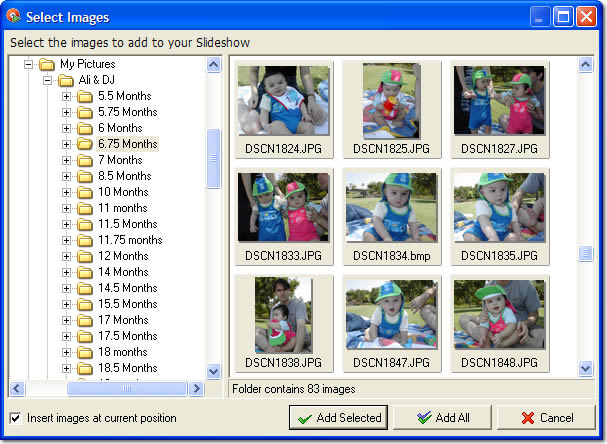
Task: Select thumbnail DSCN1834.bmp
Action: click(x=391, y=216)
